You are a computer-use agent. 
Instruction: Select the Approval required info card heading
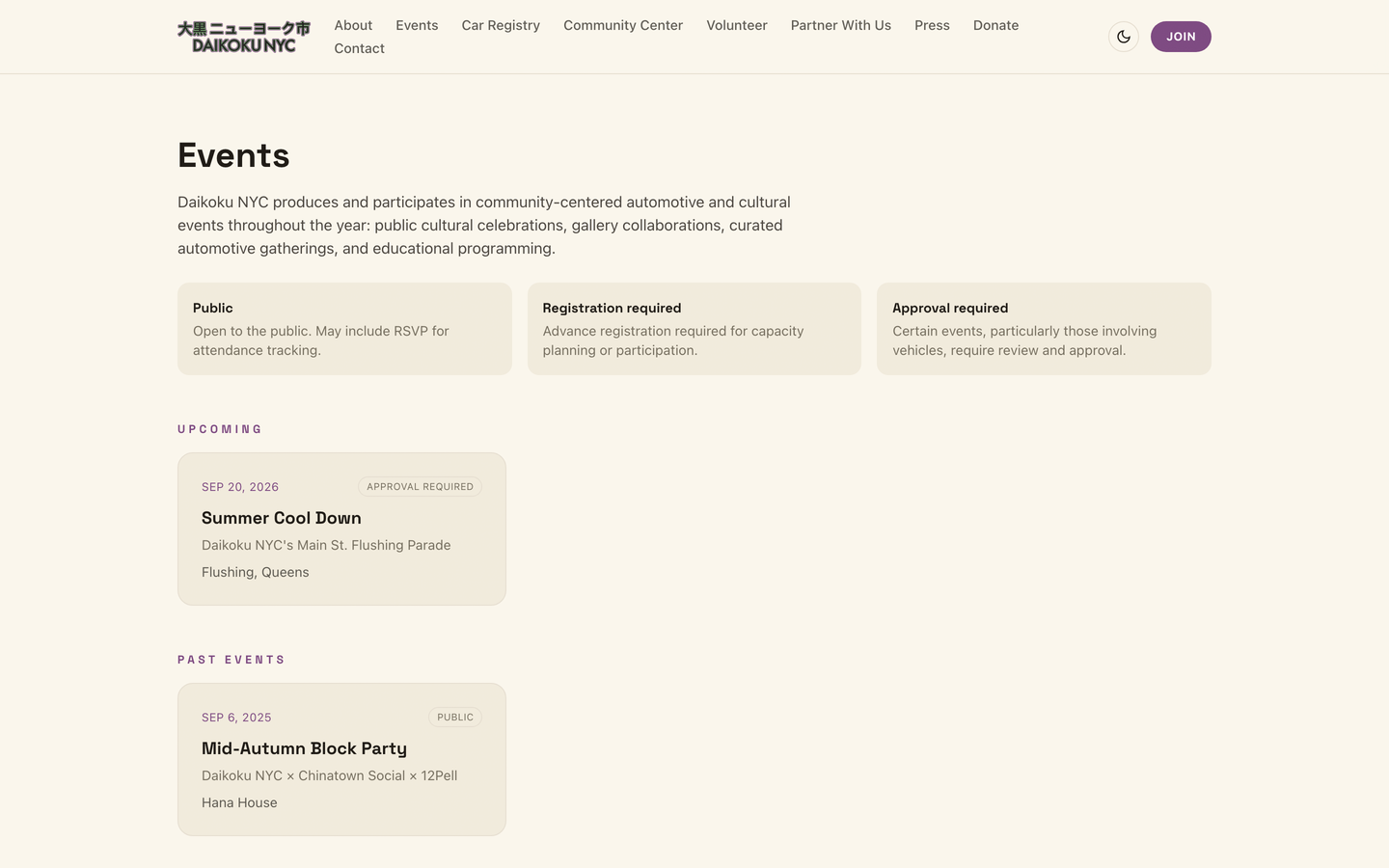click(950, 308)
